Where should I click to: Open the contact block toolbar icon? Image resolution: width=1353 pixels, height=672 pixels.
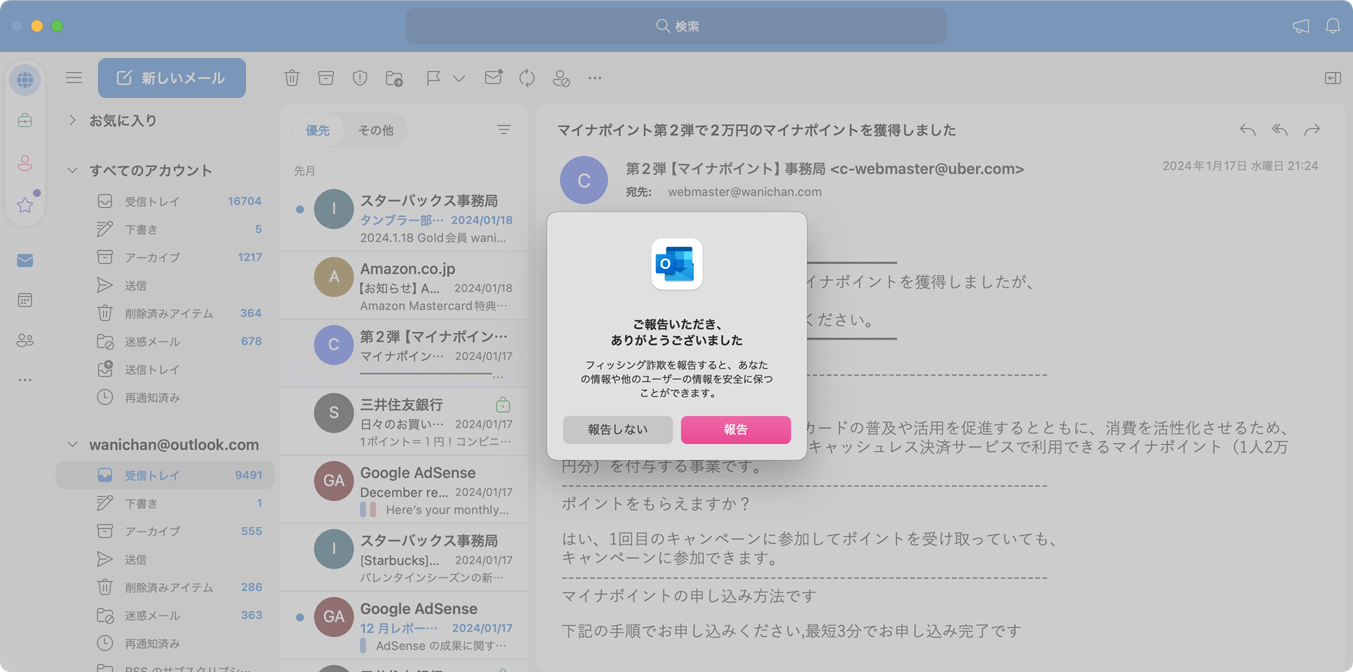(x=561, y=78)
